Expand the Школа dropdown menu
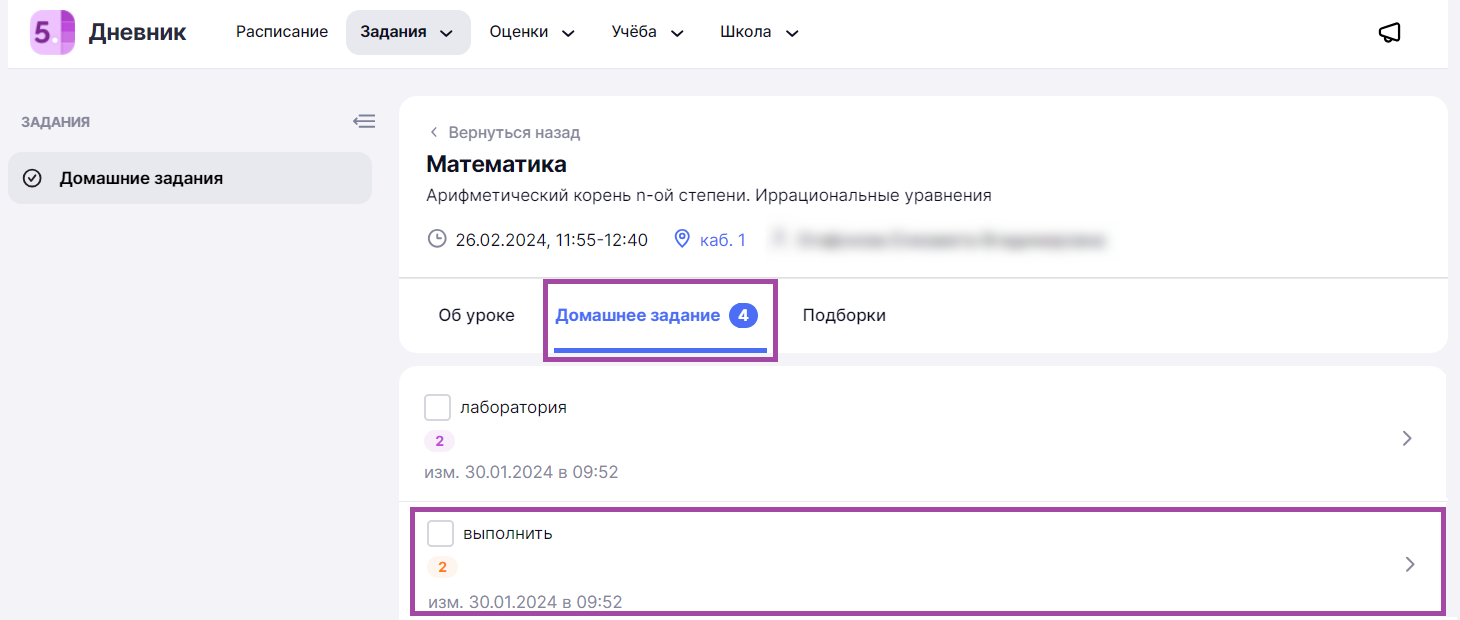 pyautogui.click(x=759, y=32)
